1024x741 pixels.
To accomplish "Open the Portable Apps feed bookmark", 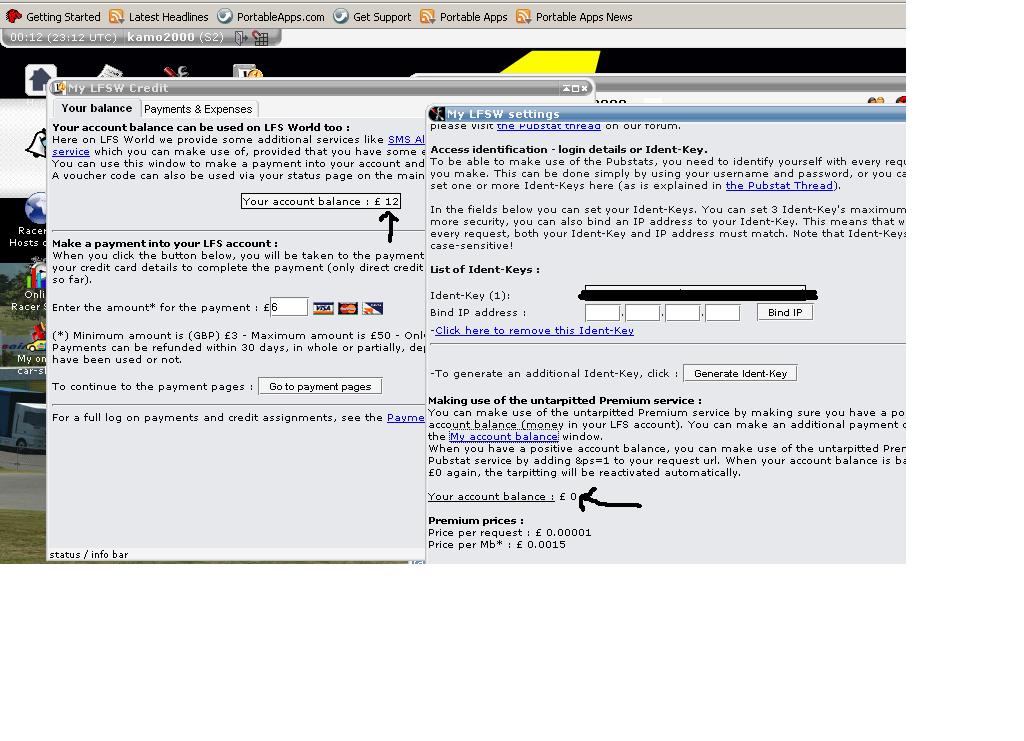I will [x=464, y=17].
